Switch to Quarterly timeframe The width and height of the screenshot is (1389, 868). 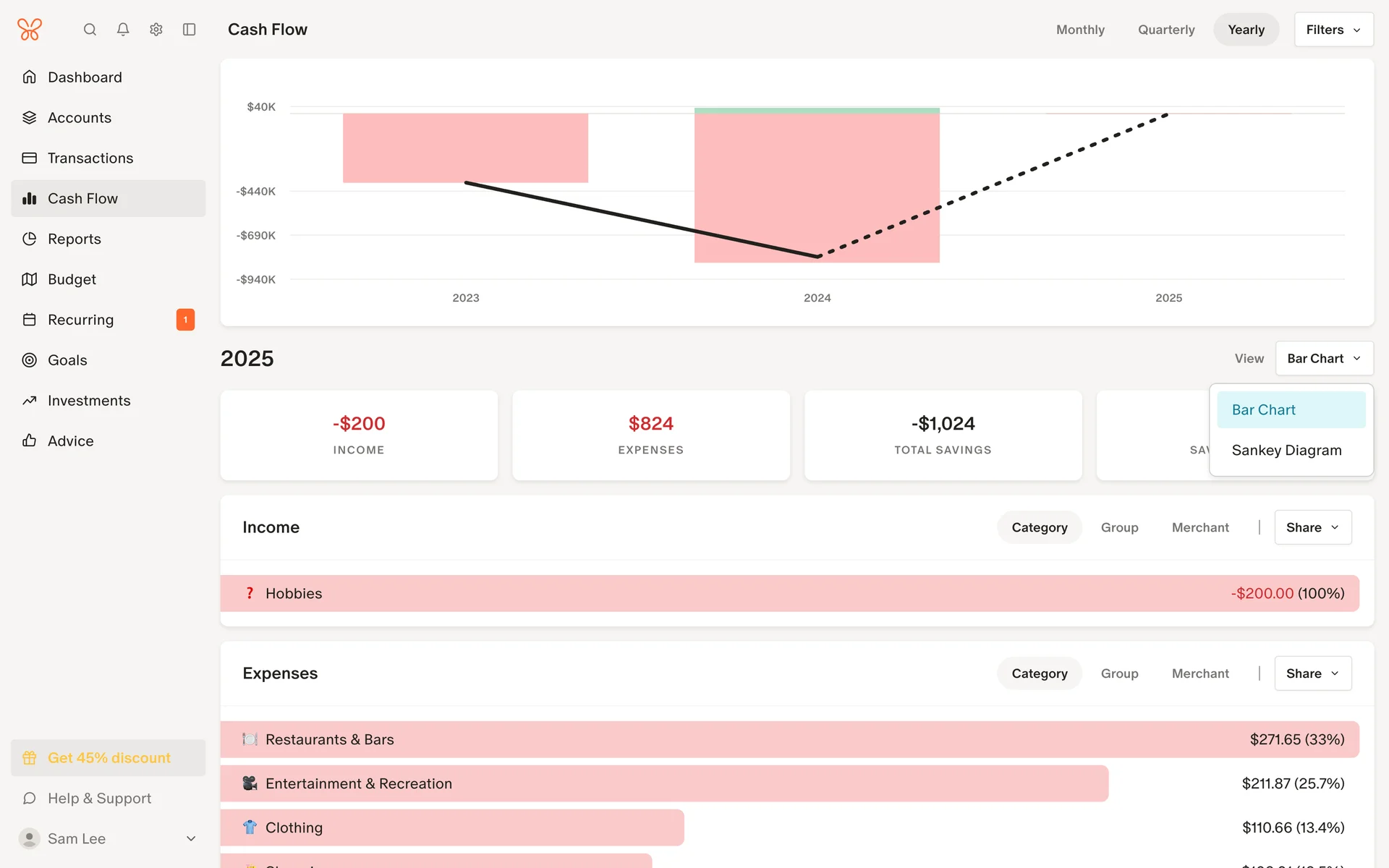coord(1166,30)
